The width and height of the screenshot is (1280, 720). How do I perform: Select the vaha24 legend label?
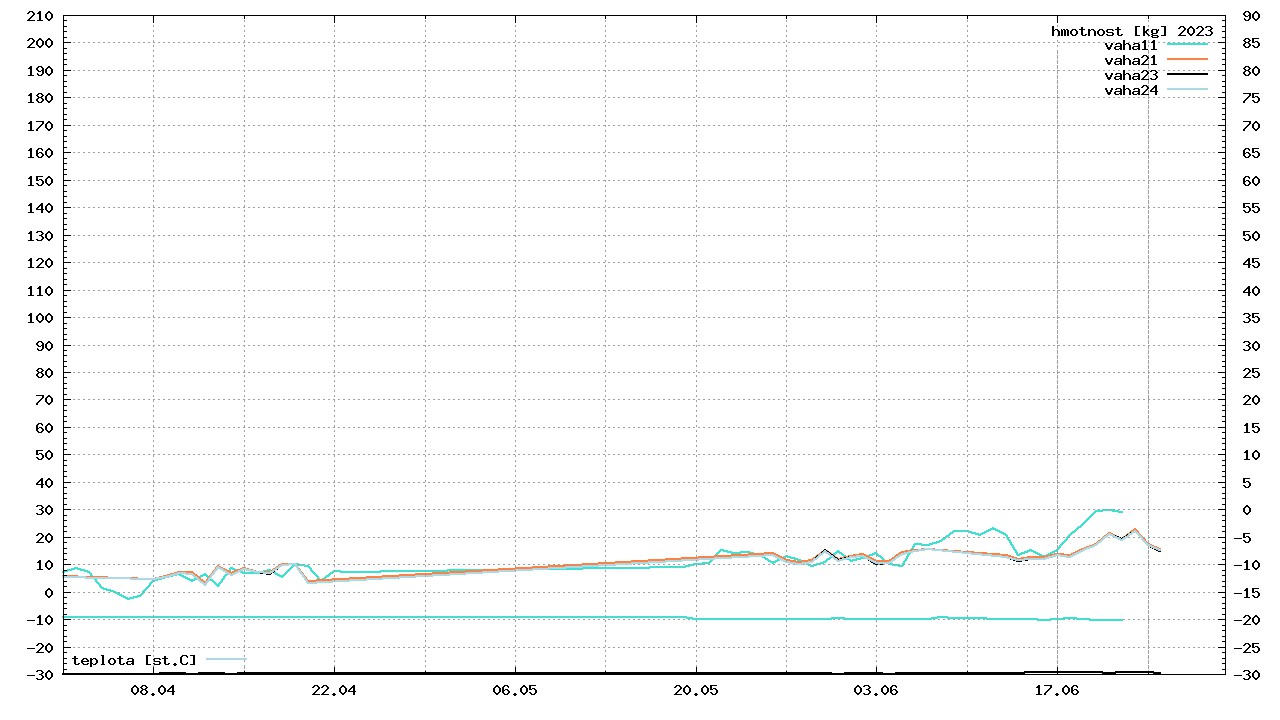coord(1131,90)
